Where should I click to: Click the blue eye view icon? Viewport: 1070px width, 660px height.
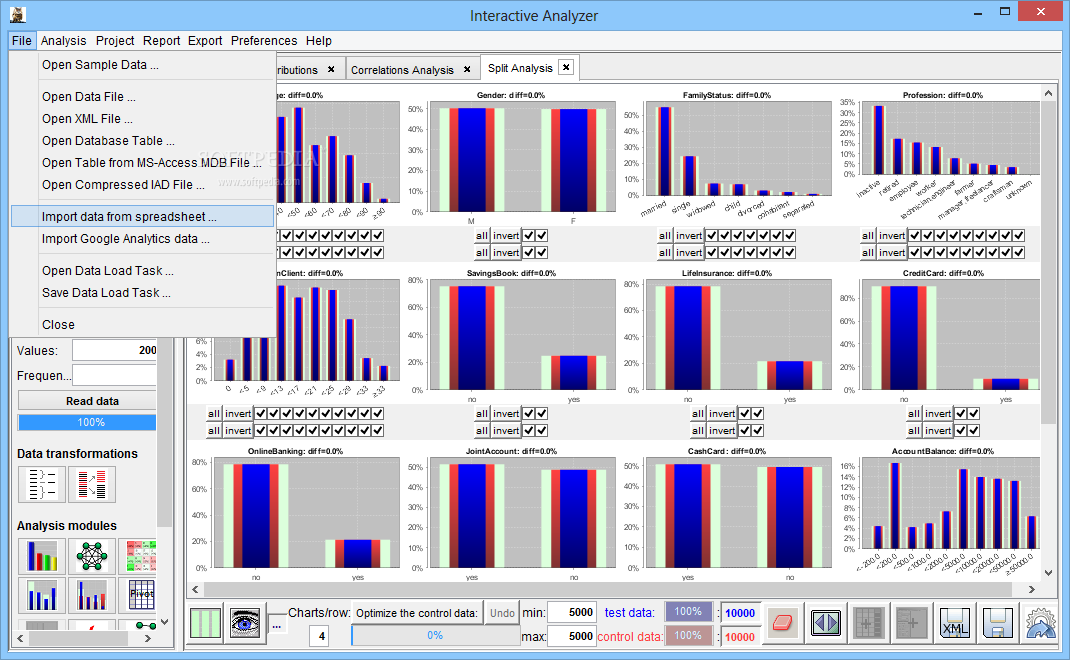pyautogui.click(x=245, y=622)
